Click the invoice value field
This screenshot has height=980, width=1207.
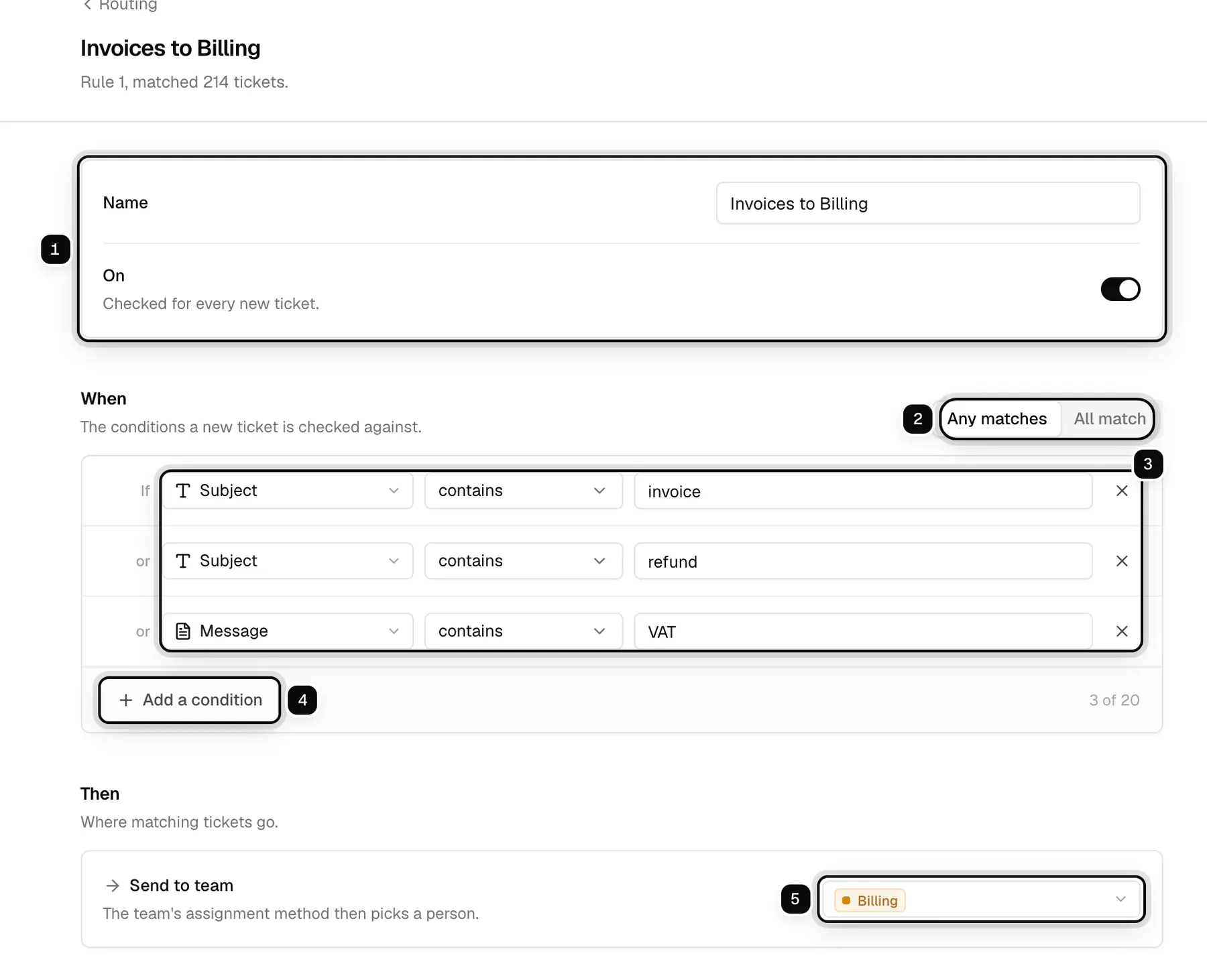863,491
